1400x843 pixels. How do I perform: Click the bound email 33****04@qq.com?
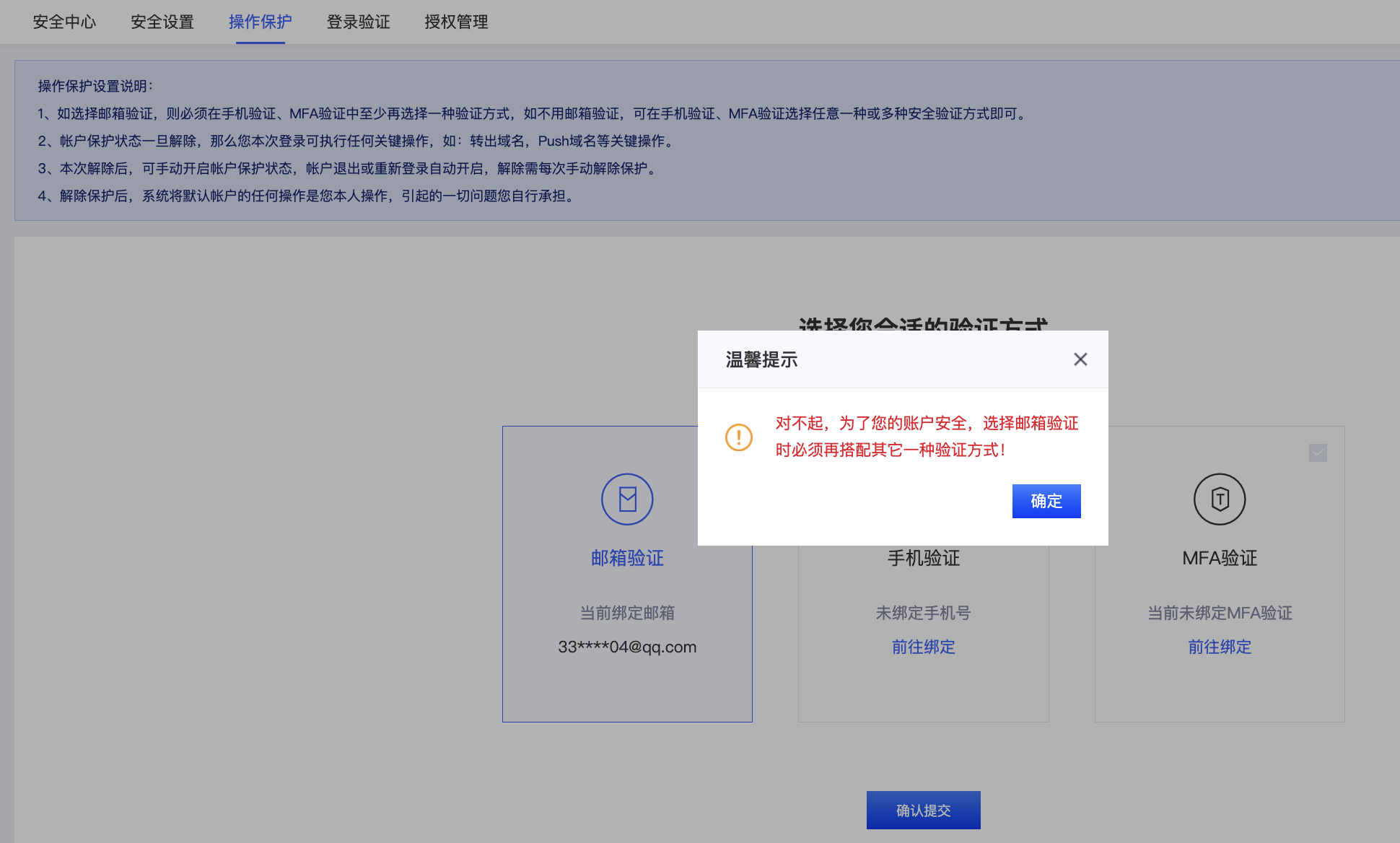coord(627,647)
